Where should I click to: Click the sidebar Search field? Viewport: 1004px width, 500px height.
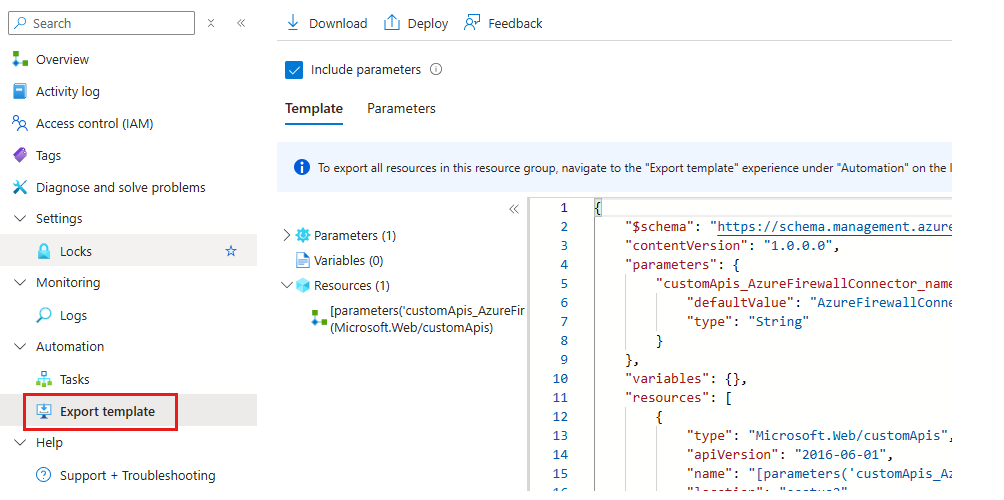(x=101, y=23)
